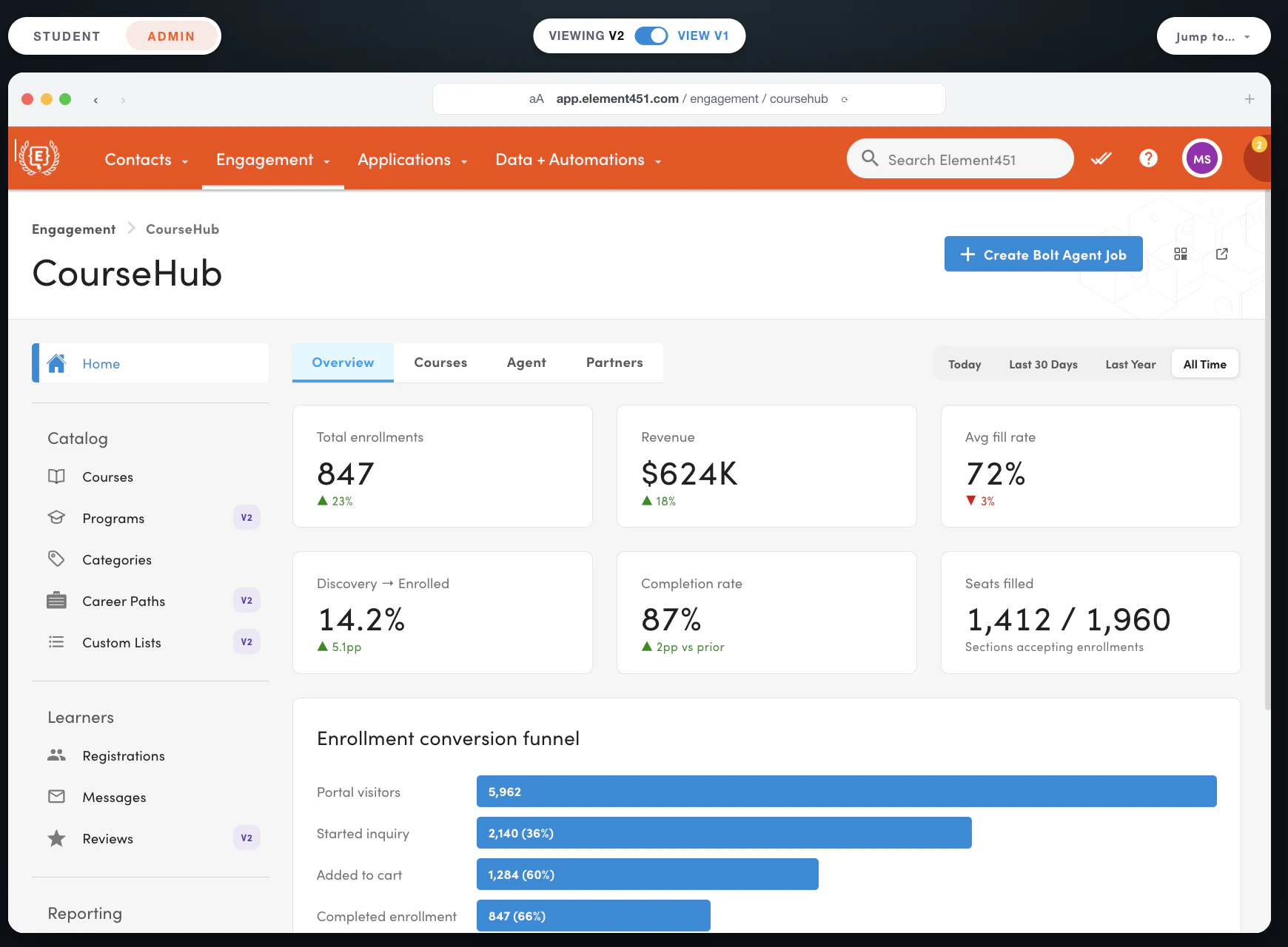This screenshot has width=1288, height=947.
Task: Click the open in new window icon
Action: point(1222,254)
